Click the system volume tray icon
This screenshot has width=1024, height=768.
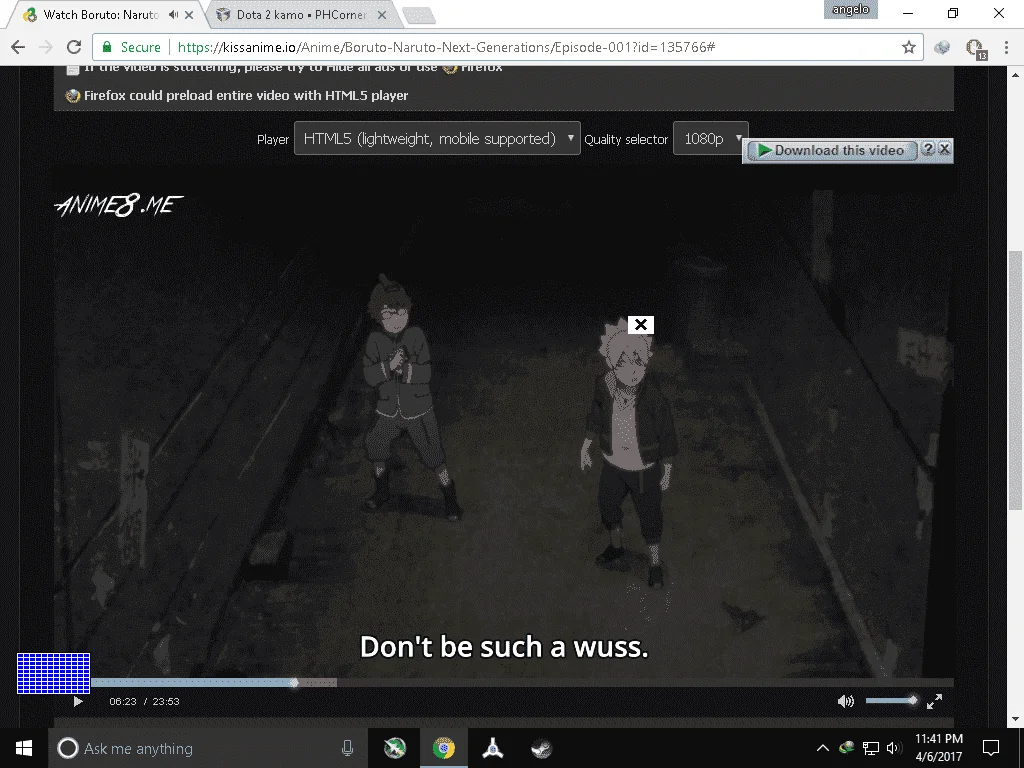(894, 748)
